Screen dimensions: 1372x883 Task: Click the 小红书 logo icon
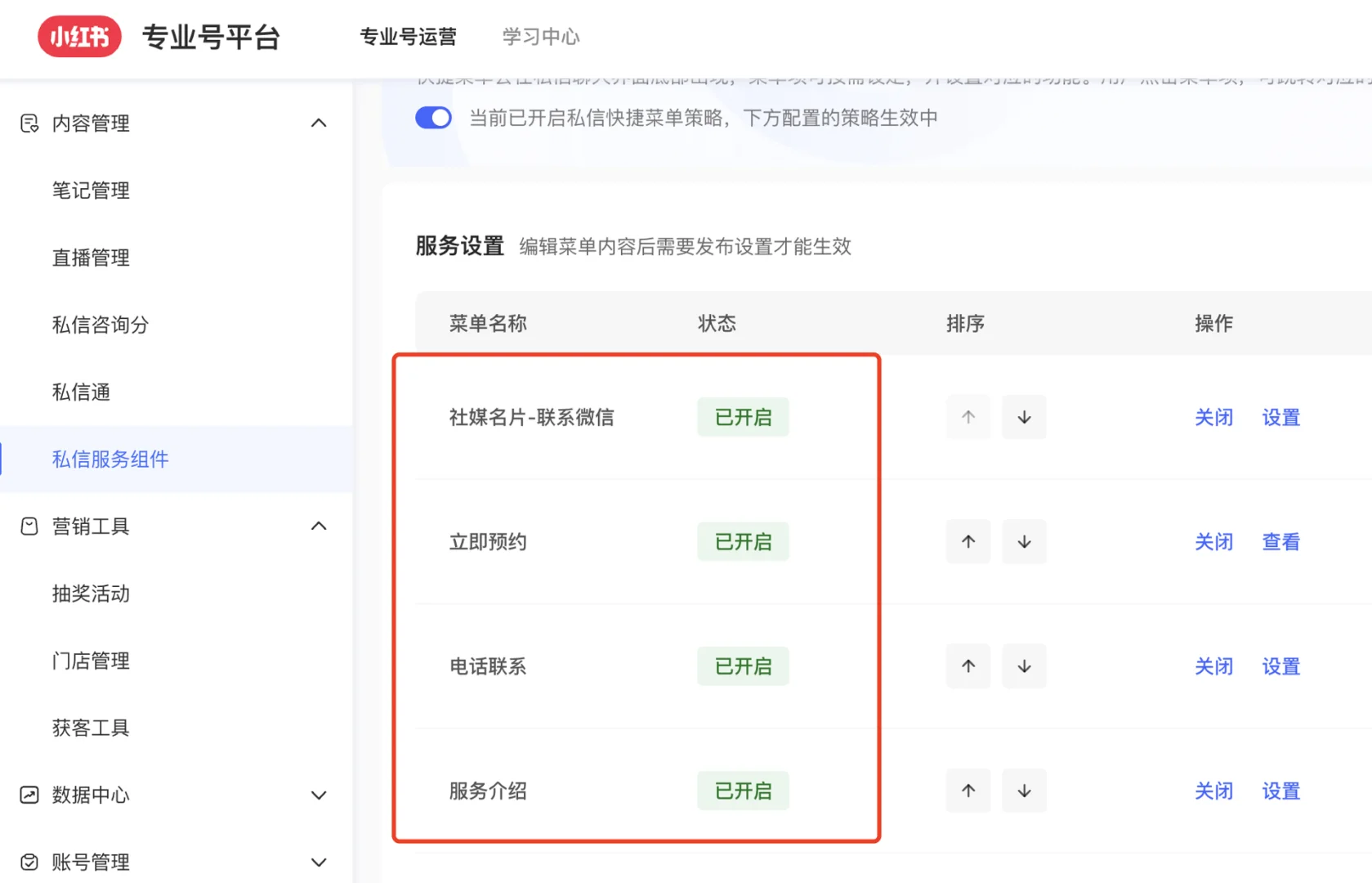click(78, 36)
